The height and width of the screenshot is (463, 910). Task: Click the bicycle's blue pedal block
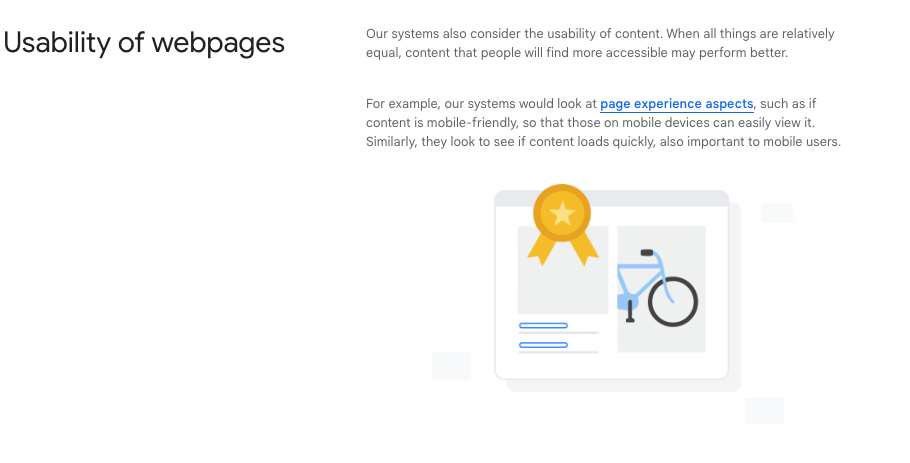(627, 302)
